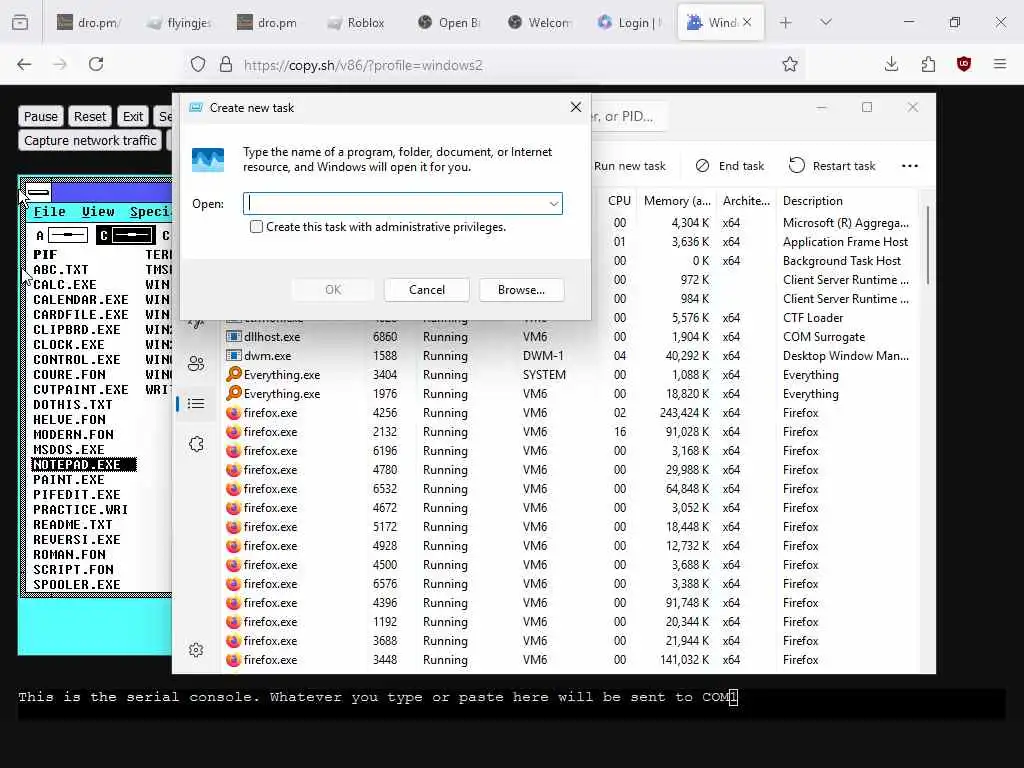Image resolution: width=1024 pixels, height=768 pixels.
Task: Select PAINT.EXE in the emulator file list
Action: point(69,480)
